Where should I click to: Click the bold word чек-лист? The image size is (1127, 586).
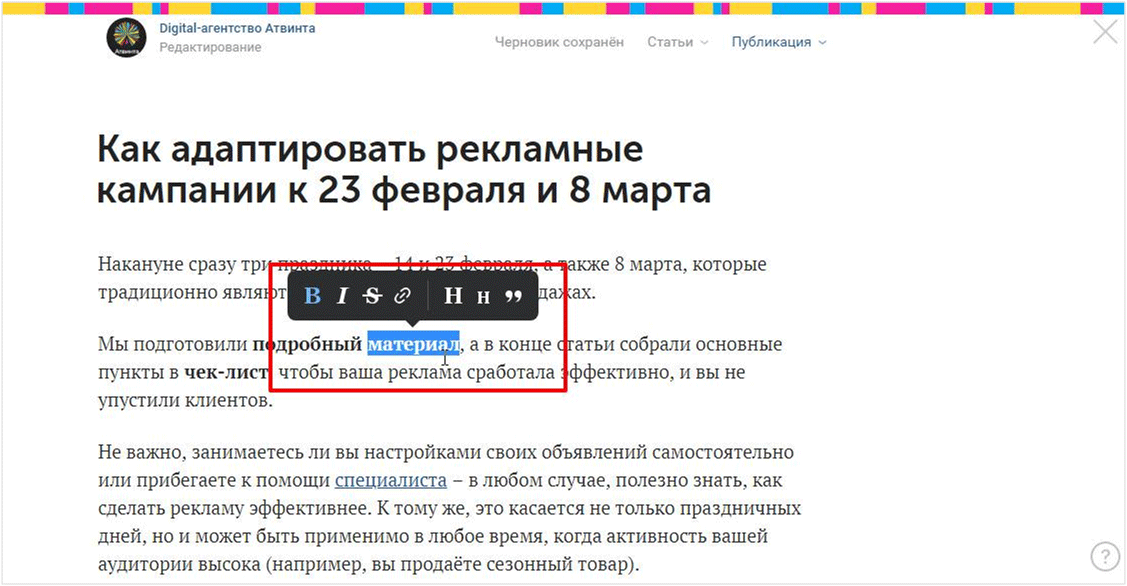[x=226, y=372]
